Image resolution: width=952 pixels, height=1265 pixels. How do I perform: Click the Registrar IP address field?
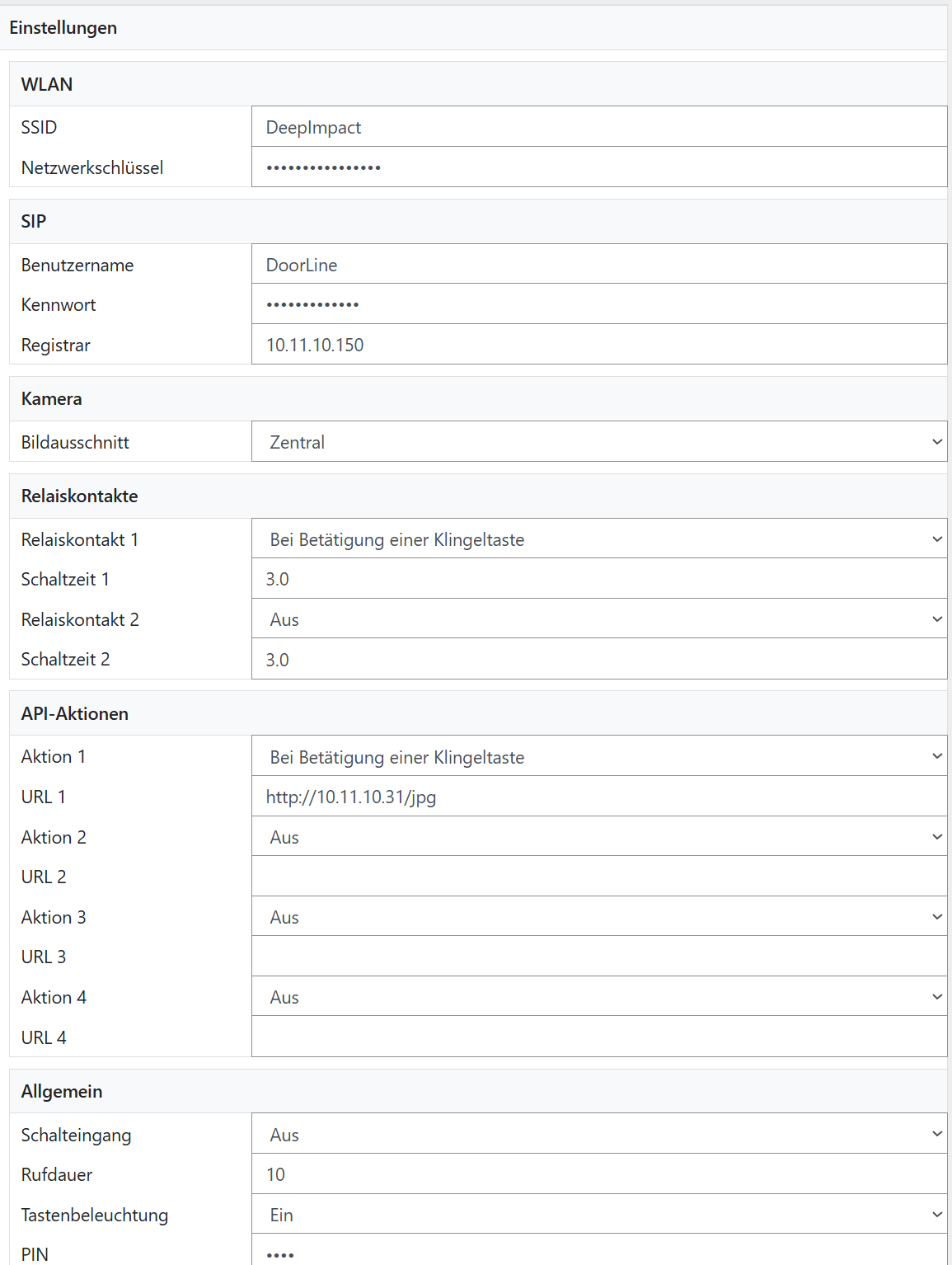point(598,345)
